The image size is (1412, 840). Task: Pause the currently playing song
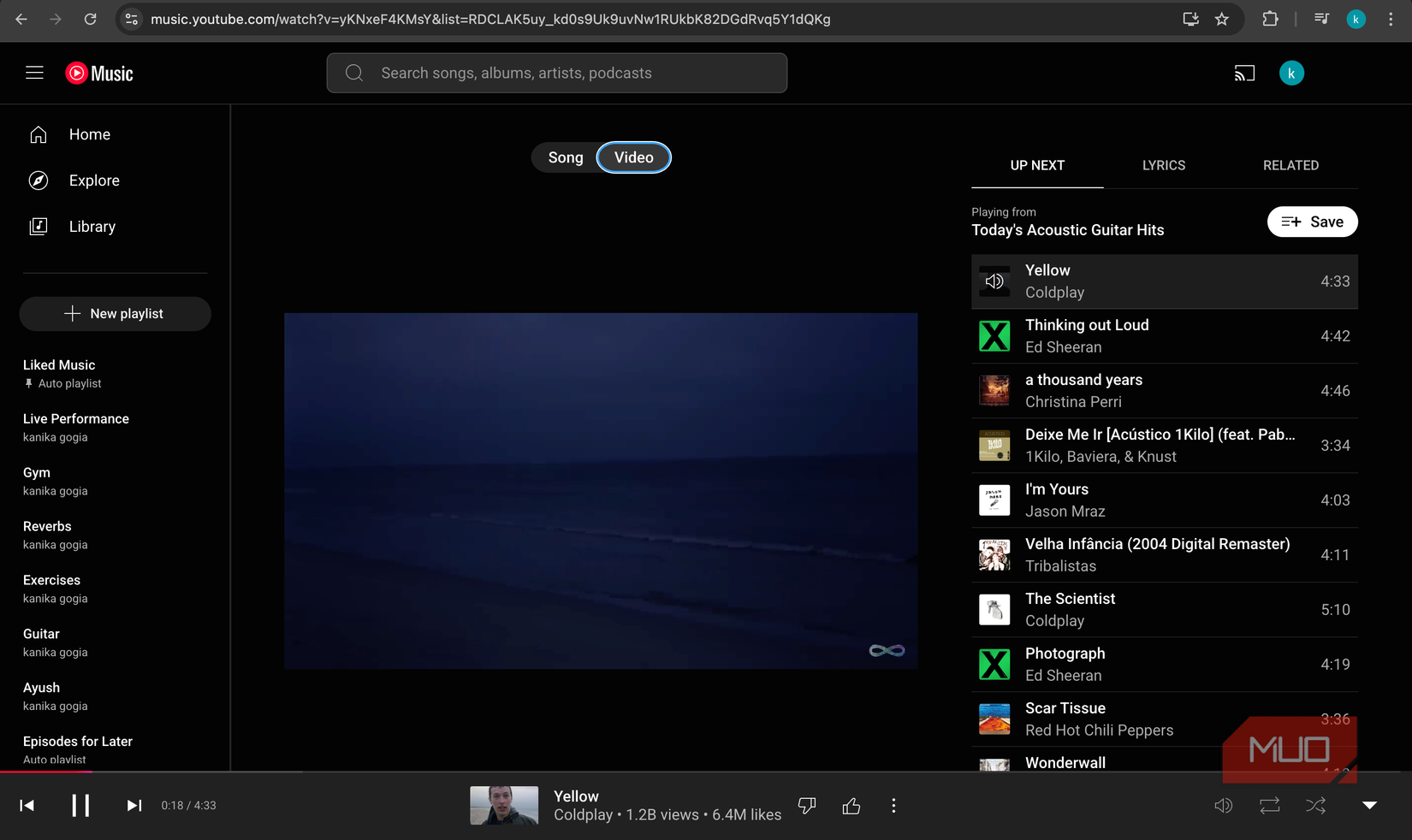tap(80, 806)
